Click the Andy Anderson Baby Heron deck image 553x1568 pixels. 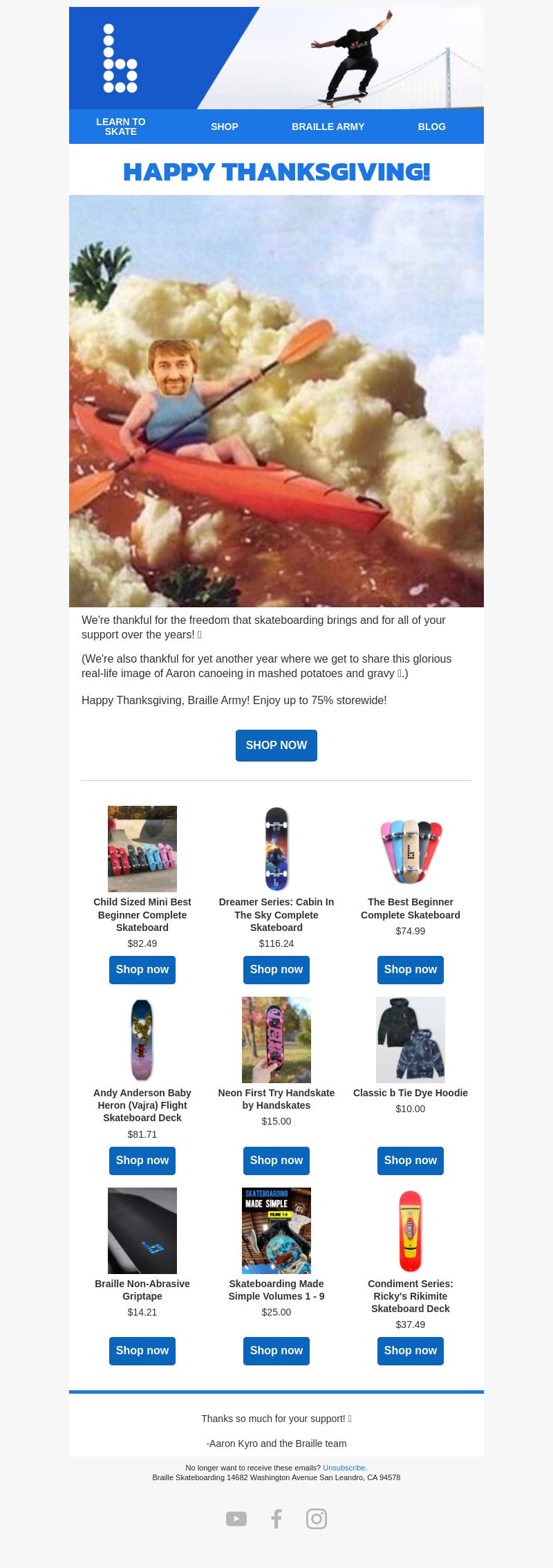click(142, 1040)
